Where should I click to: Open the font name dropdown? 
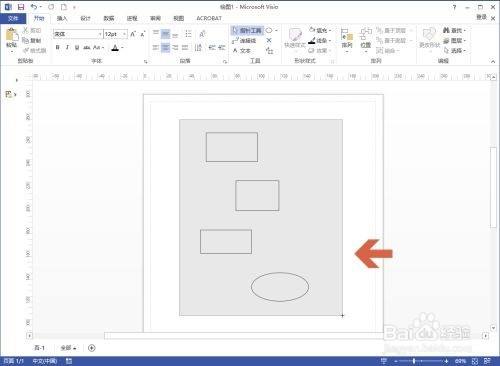(x=99, y=34)
